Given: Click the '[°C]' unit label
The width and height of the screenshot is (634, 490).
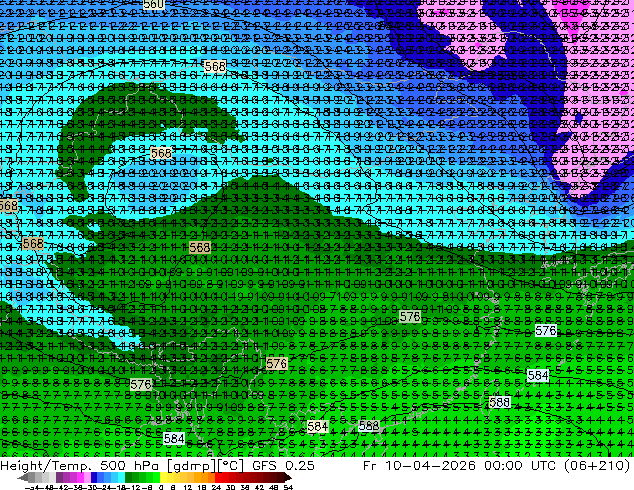Looking at the screenshot, I should (230, 465).
